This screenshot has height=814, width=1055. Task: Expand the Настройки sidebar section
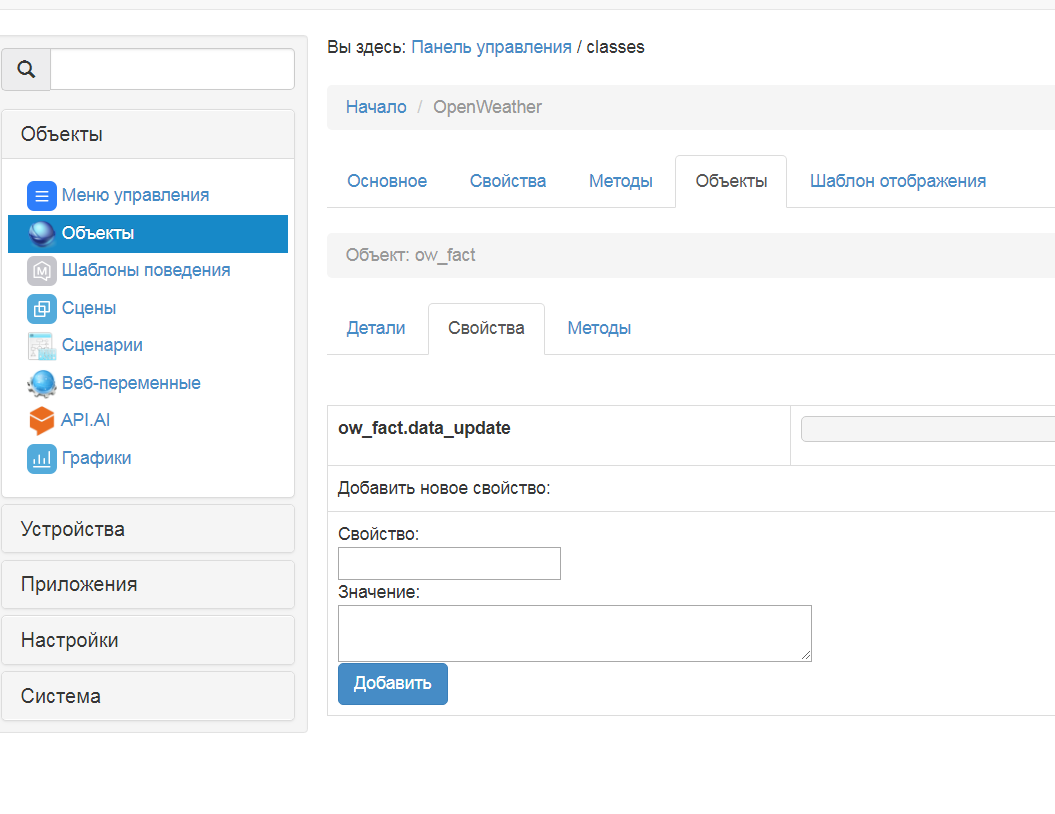[148, 640]
